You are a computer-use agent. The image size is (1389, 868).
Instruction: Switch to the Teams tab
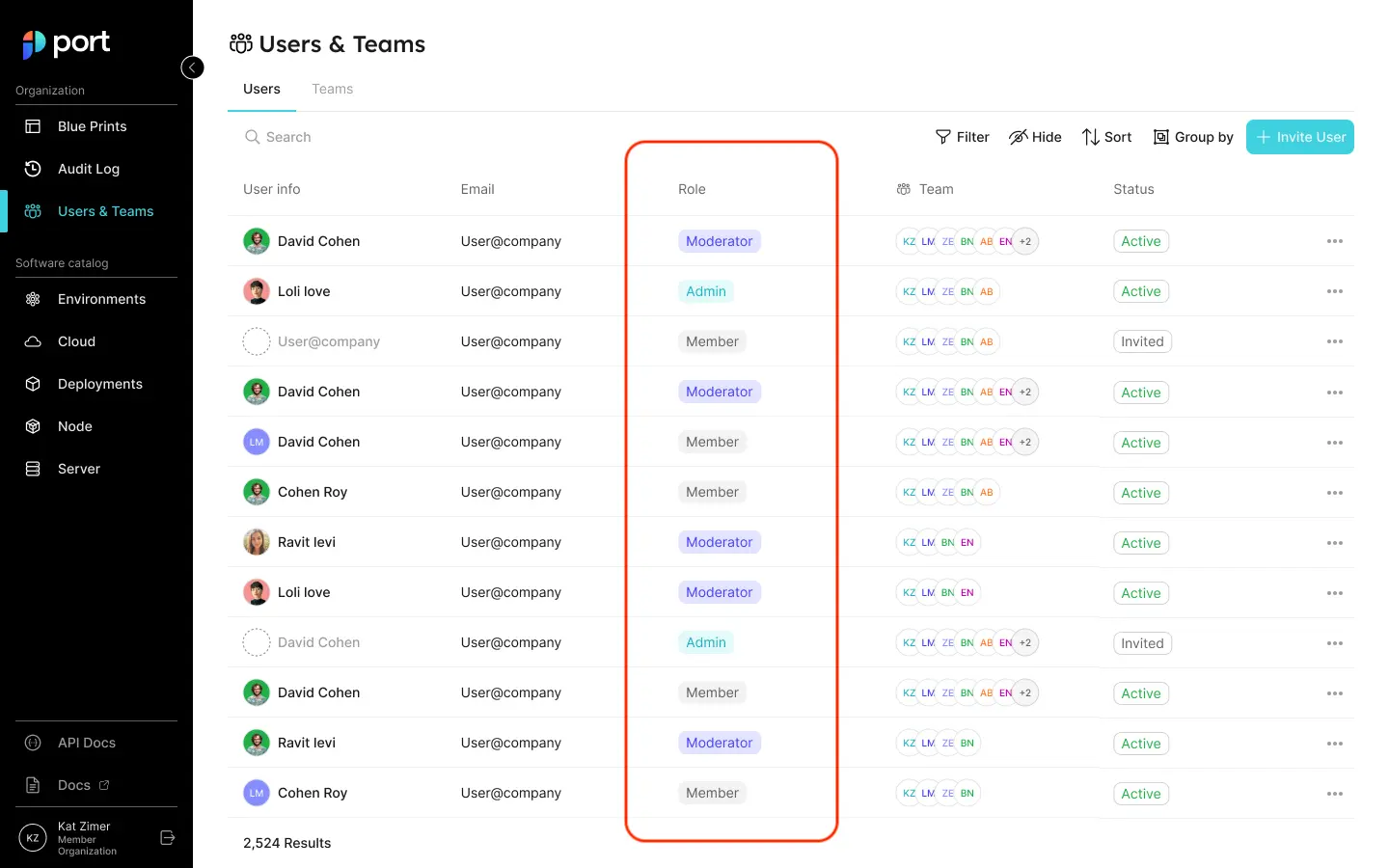332,89
